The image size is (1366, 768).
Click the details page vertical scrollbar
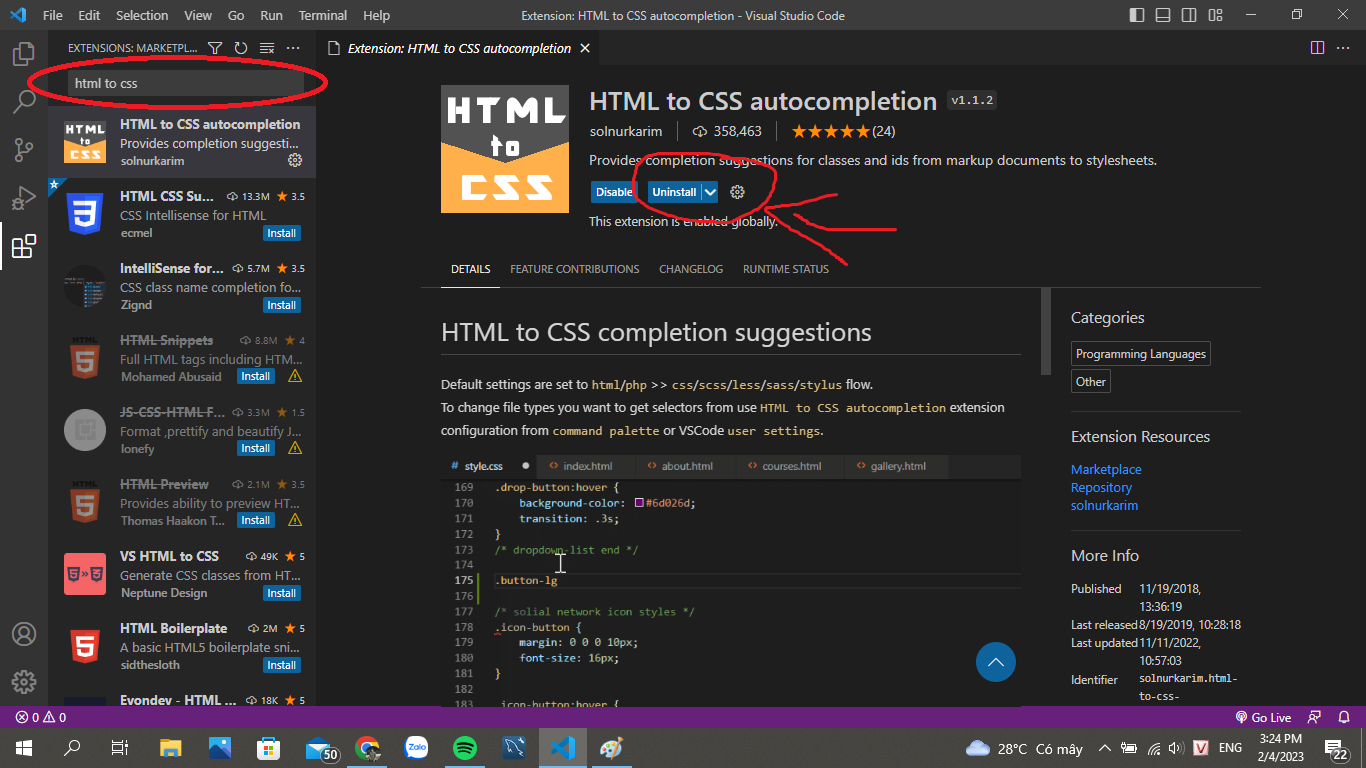[1046, 330]
